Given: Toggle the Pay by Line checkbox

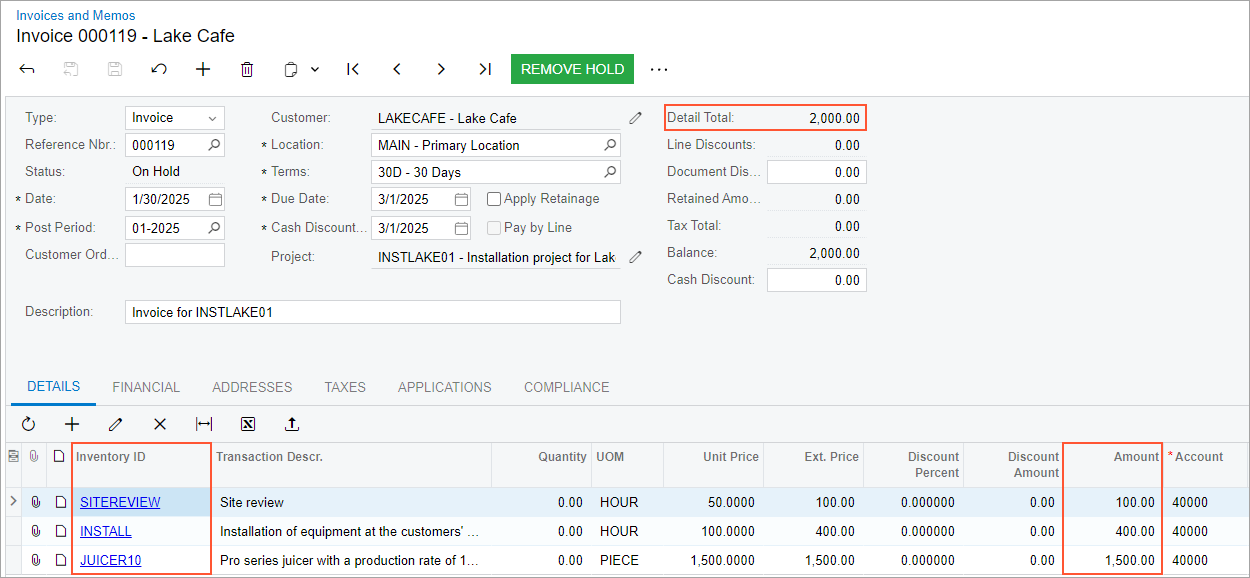Looking at the screenshot, I should (x=494, y=228).
